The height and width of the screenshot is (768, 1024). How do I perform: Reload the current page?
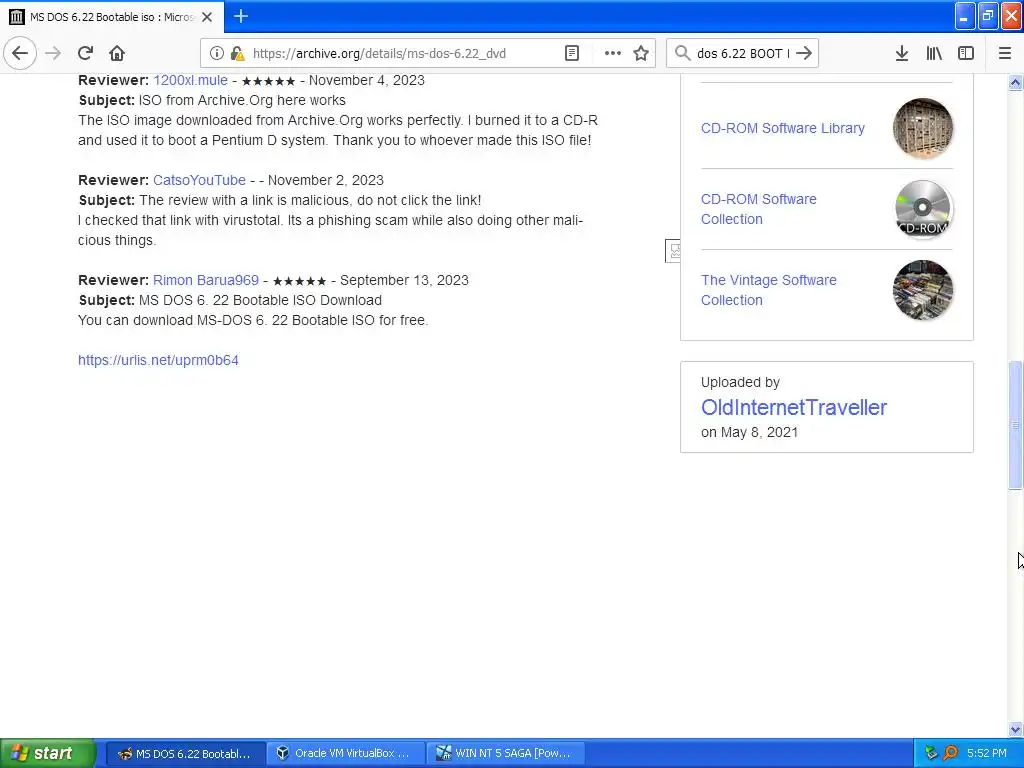pyautogui.click(x=86, y=53)
